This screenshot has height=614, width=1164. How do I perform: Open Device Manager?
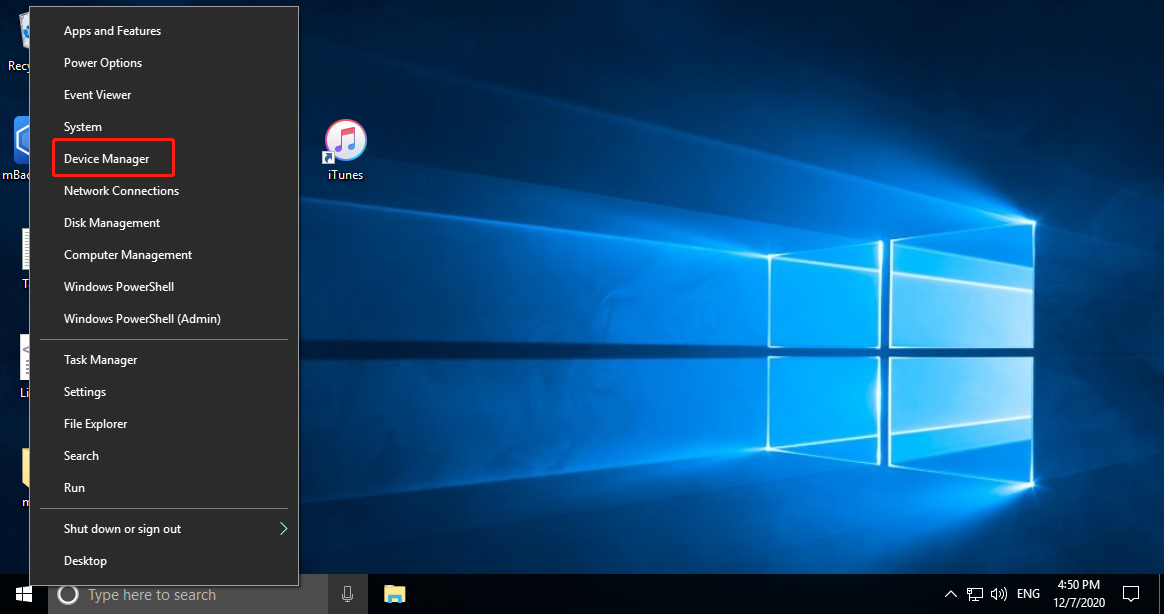coord(164,159)
